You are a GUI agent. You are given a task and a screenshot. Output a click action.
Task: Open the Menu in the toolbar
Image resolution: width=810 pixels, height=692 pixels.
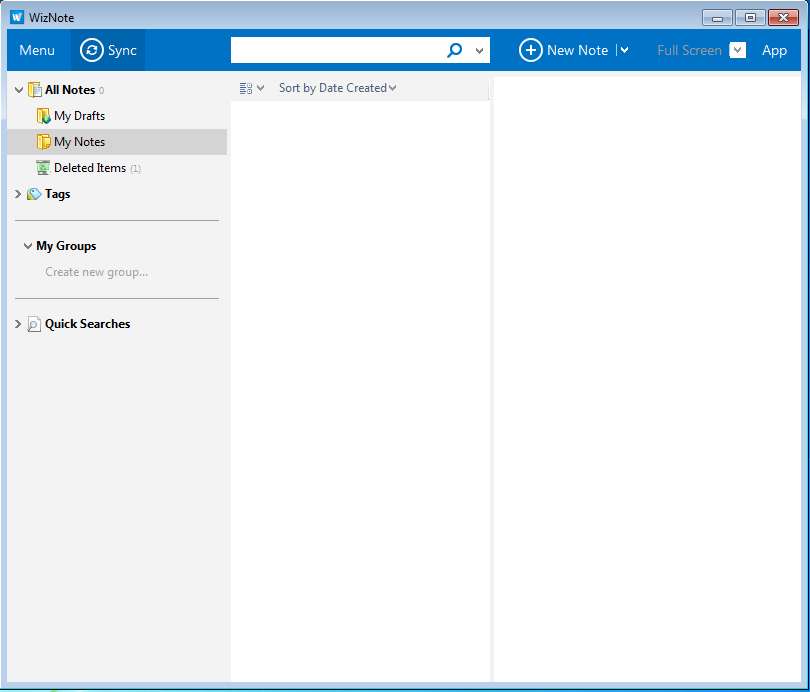tap(37, 50)
